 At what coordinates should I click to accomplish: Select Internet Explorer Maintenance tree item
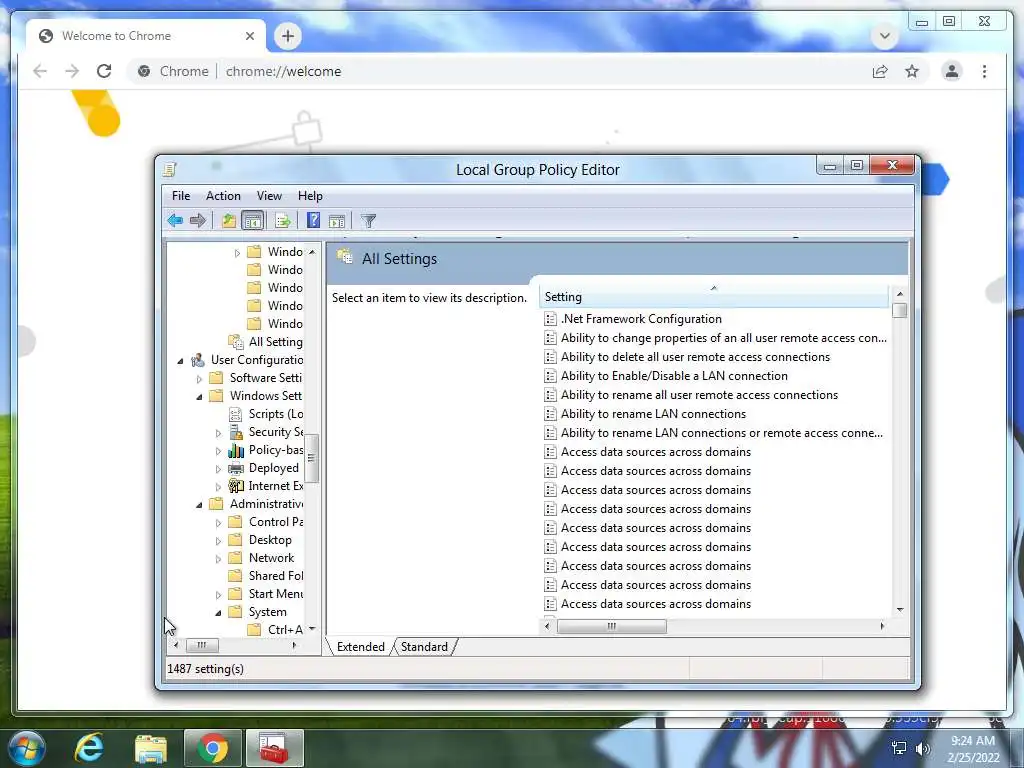pyautogui.click(x=276, y=486)
